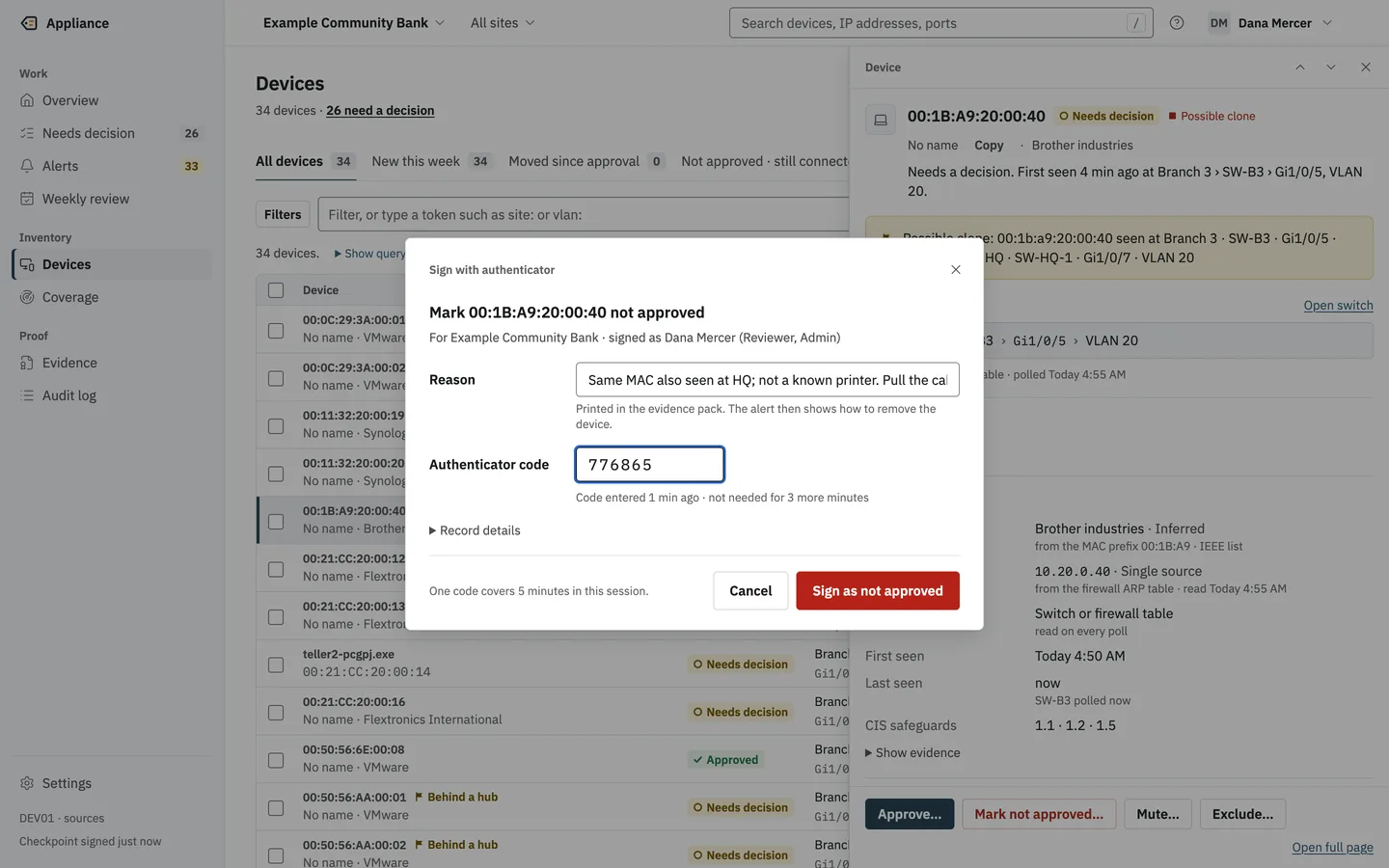Select checkbox for teller2-pcgpj.exe row
This screenshot has width=1389, height=868.
point(276,665)
